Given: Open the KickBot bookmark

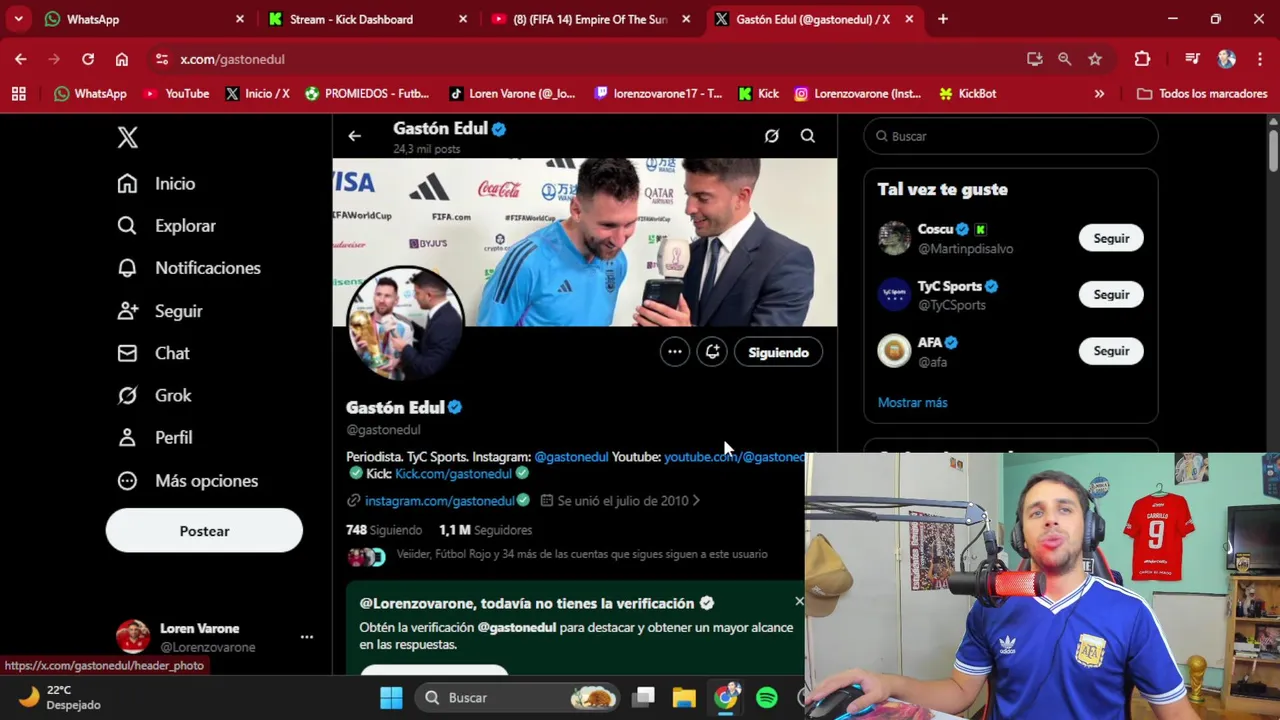Looking at the screenshot, I should pos(967,94).
